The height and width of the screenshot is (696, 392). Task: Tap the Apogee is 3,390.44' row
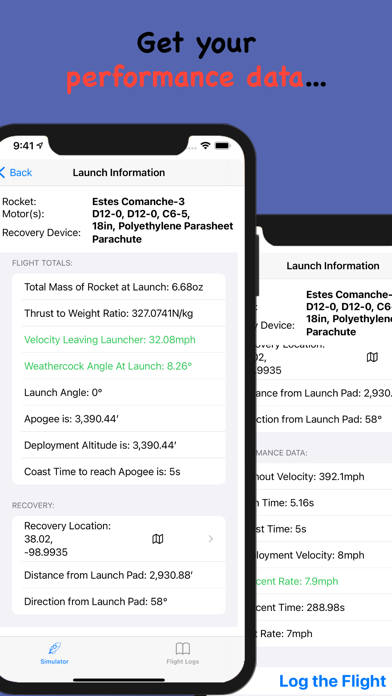click(x=119, y=419)
